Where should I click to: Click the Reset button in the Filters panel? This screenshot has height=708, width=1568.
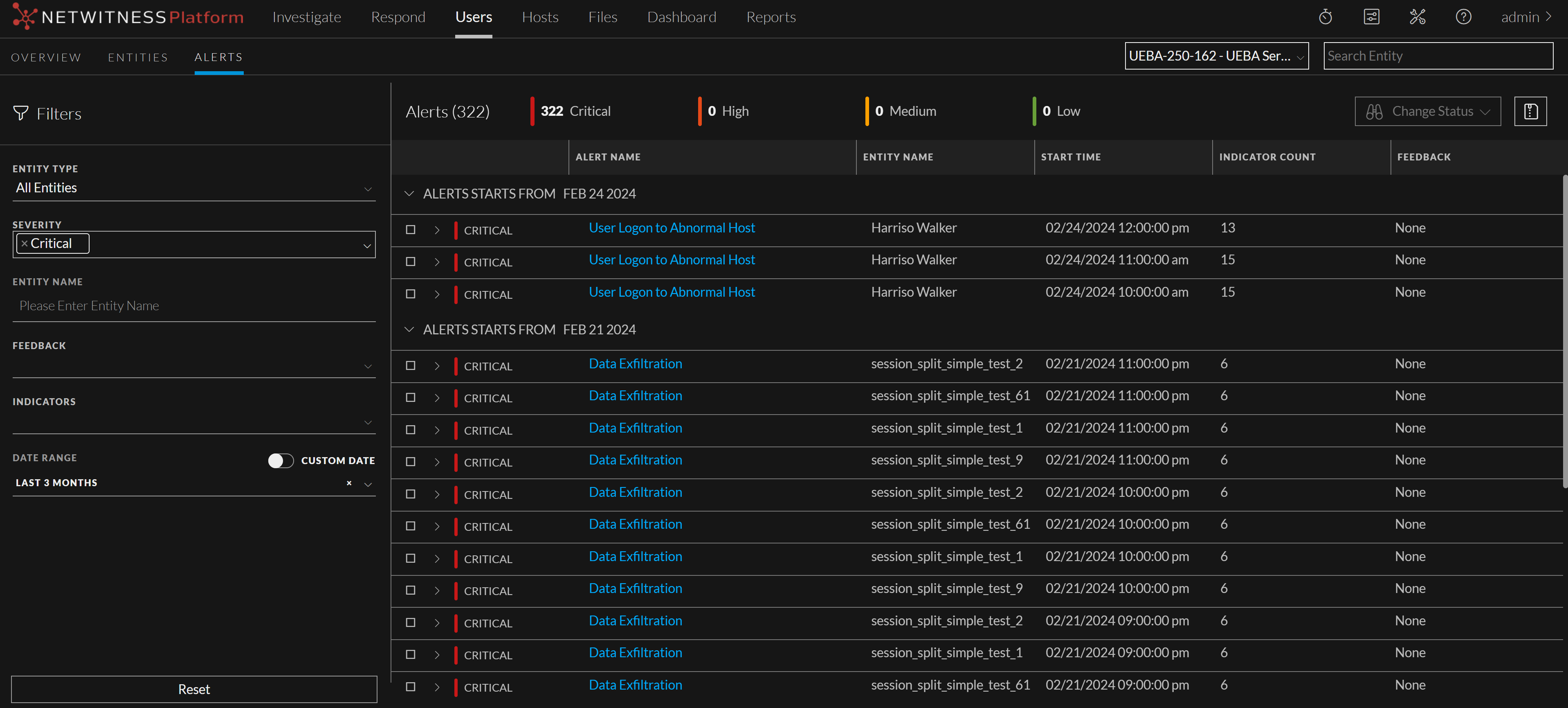(x=193, y=689)
